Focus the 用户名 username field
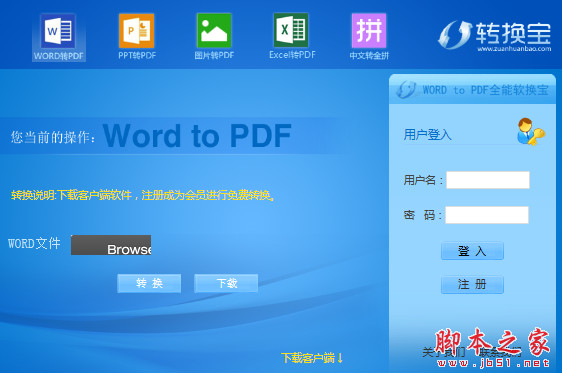562x374 pixels. point(488,180)
